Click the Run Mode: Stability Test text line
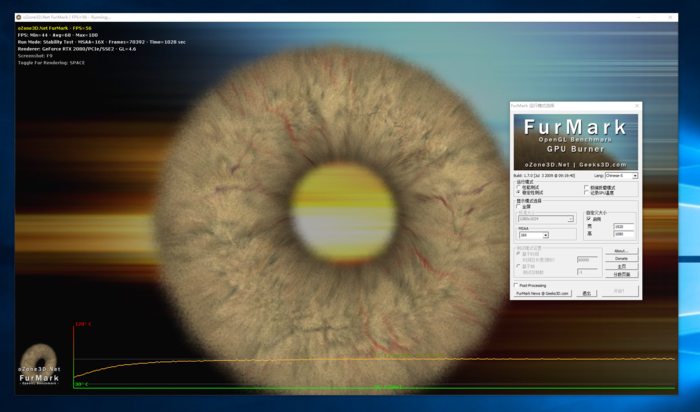 [101, 42]
